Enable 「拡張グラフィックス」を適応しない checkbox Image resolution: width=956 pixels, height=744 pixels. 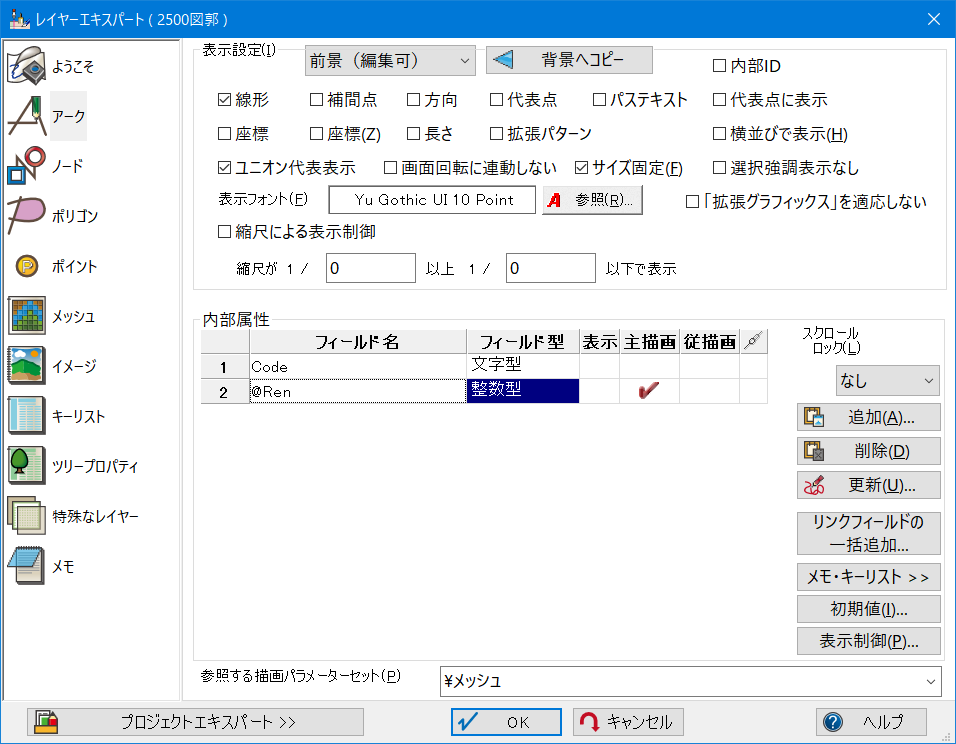pyautogui.click(x=693, y=201)
